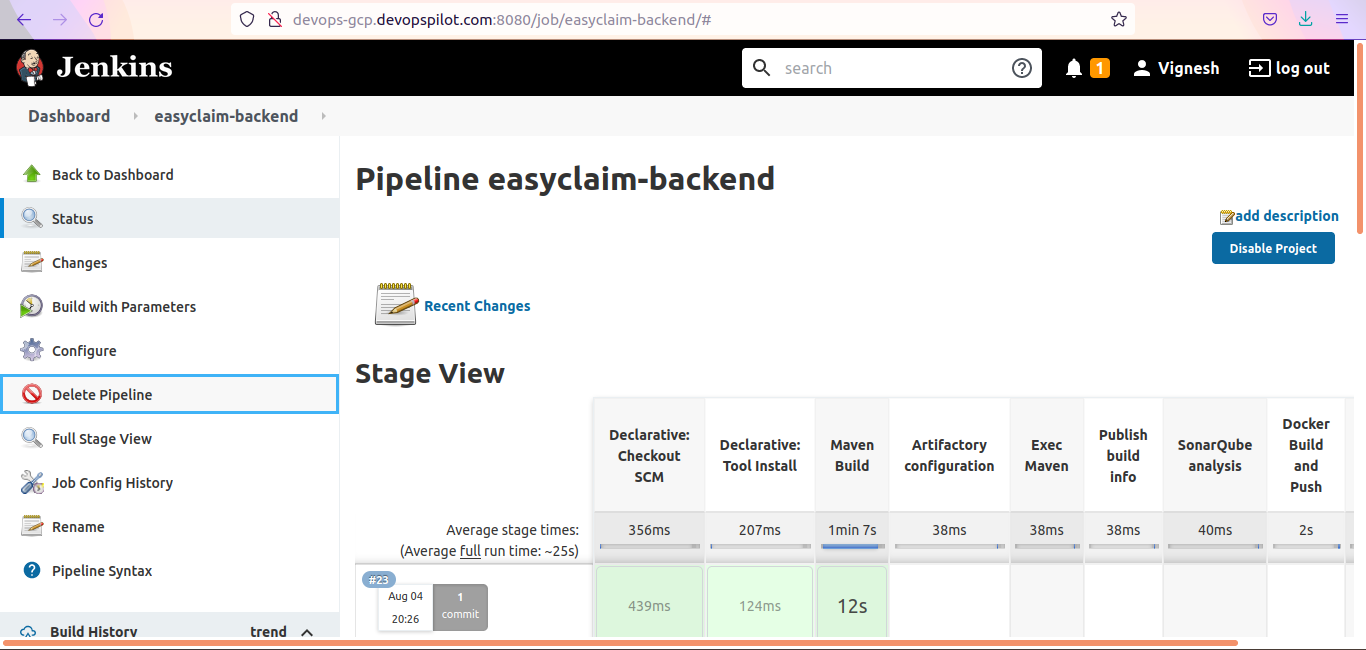This screenshot has height=650, width=1366.
Task: Collapse the Build History section chevron
Action: (307, 632)
